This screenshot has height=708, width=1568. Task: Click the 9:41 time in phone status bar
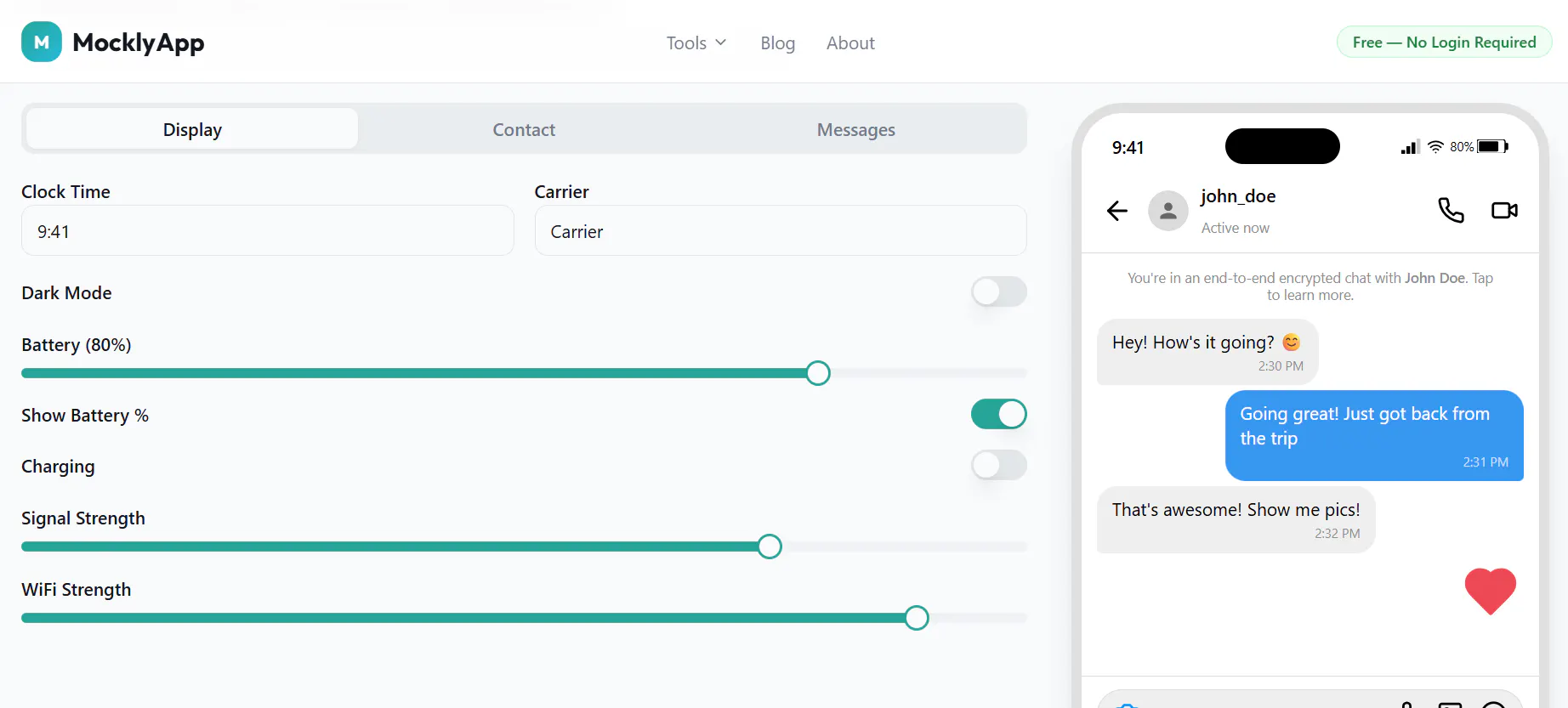point(1128,148)
